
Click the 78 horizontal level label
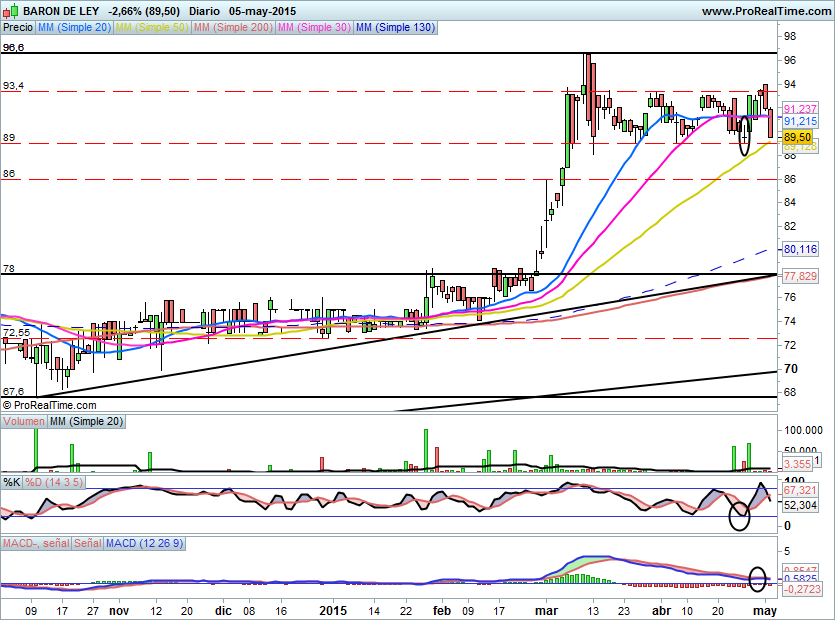point(9,269)
